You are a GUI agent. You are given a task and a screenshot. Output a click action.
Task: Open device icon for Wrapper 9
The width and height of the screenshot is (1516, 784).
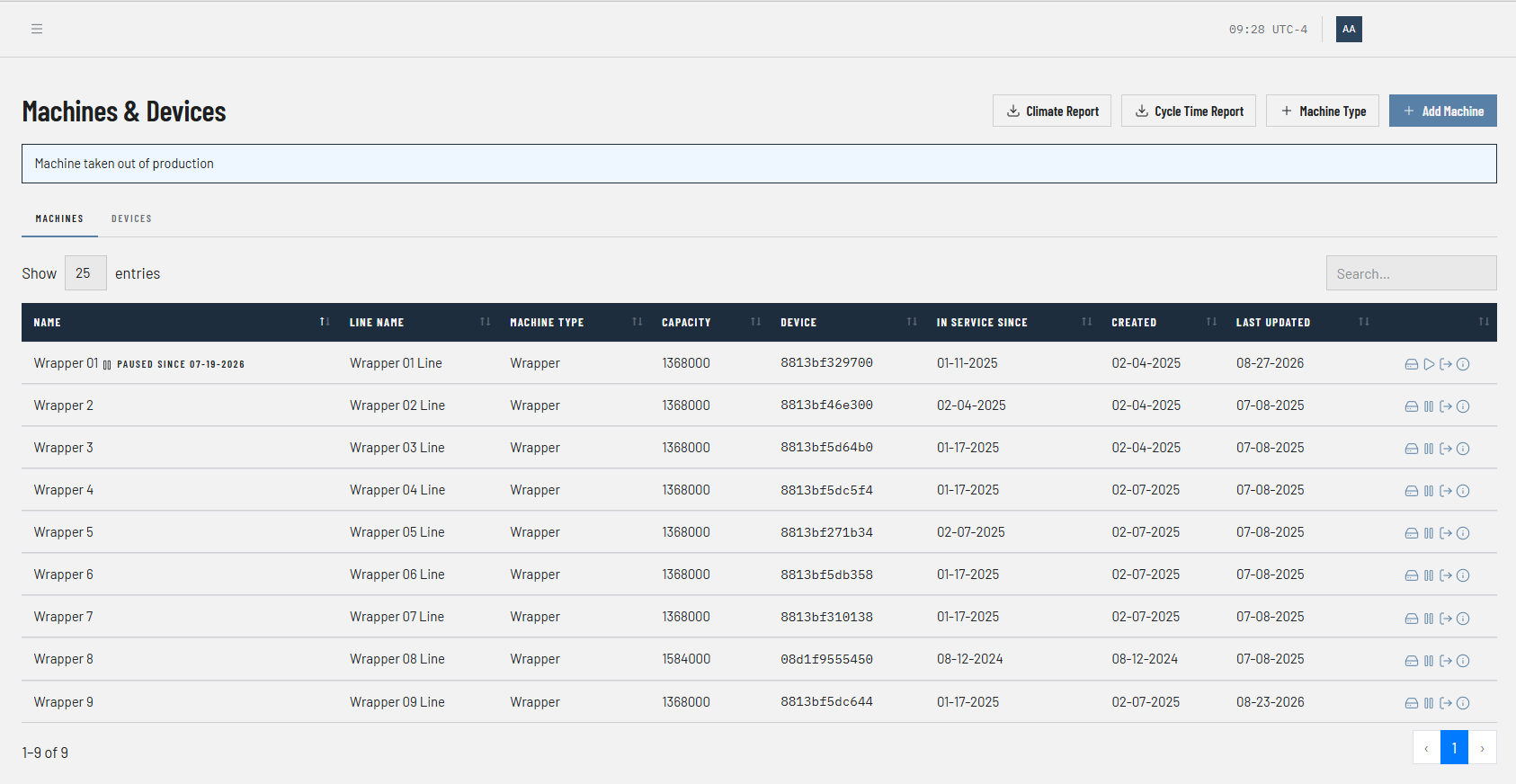point(1412,703)
